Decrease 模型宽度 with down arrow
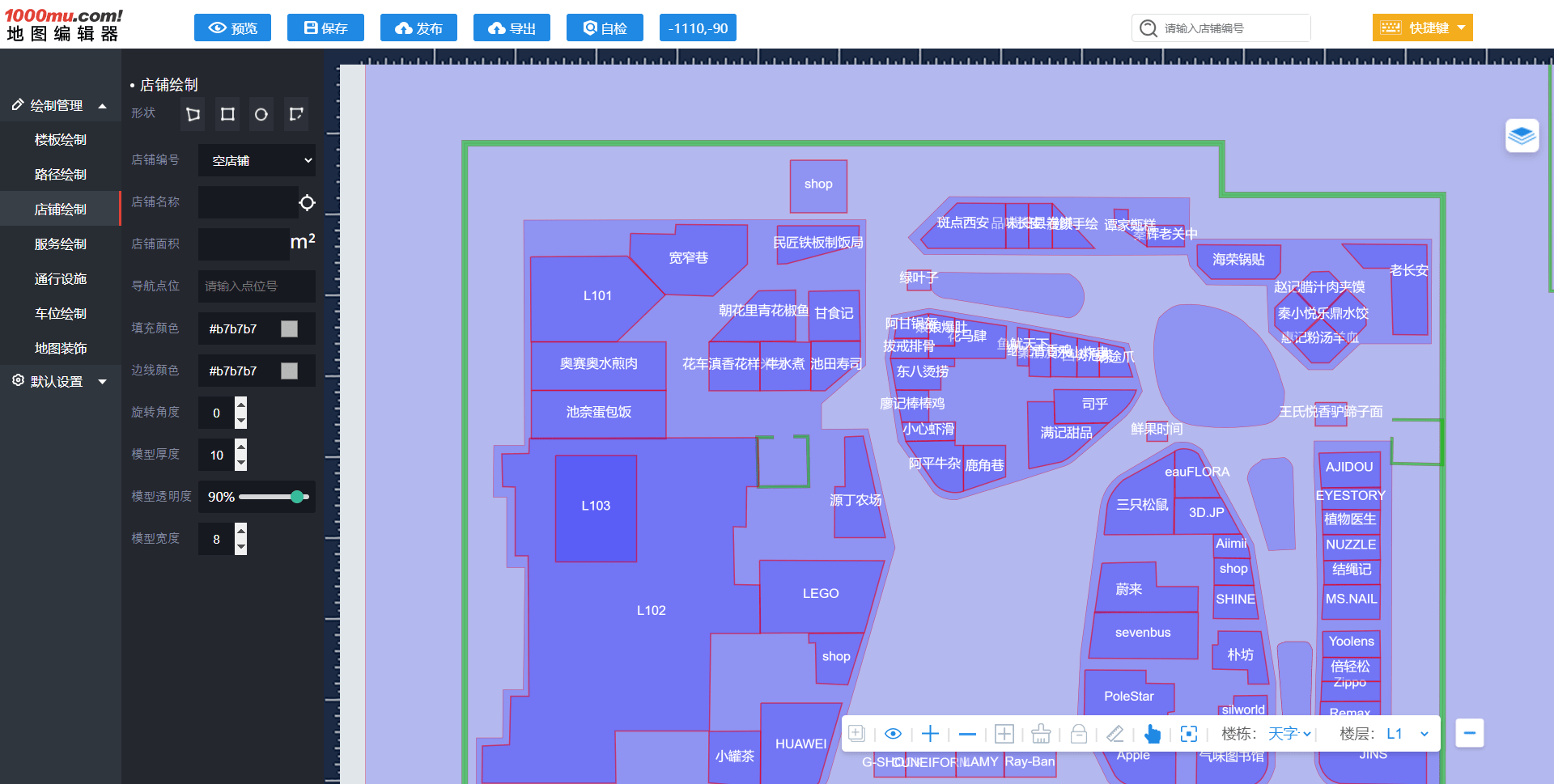This screenshot has width=1554, height=784. [x=240, y=547]
